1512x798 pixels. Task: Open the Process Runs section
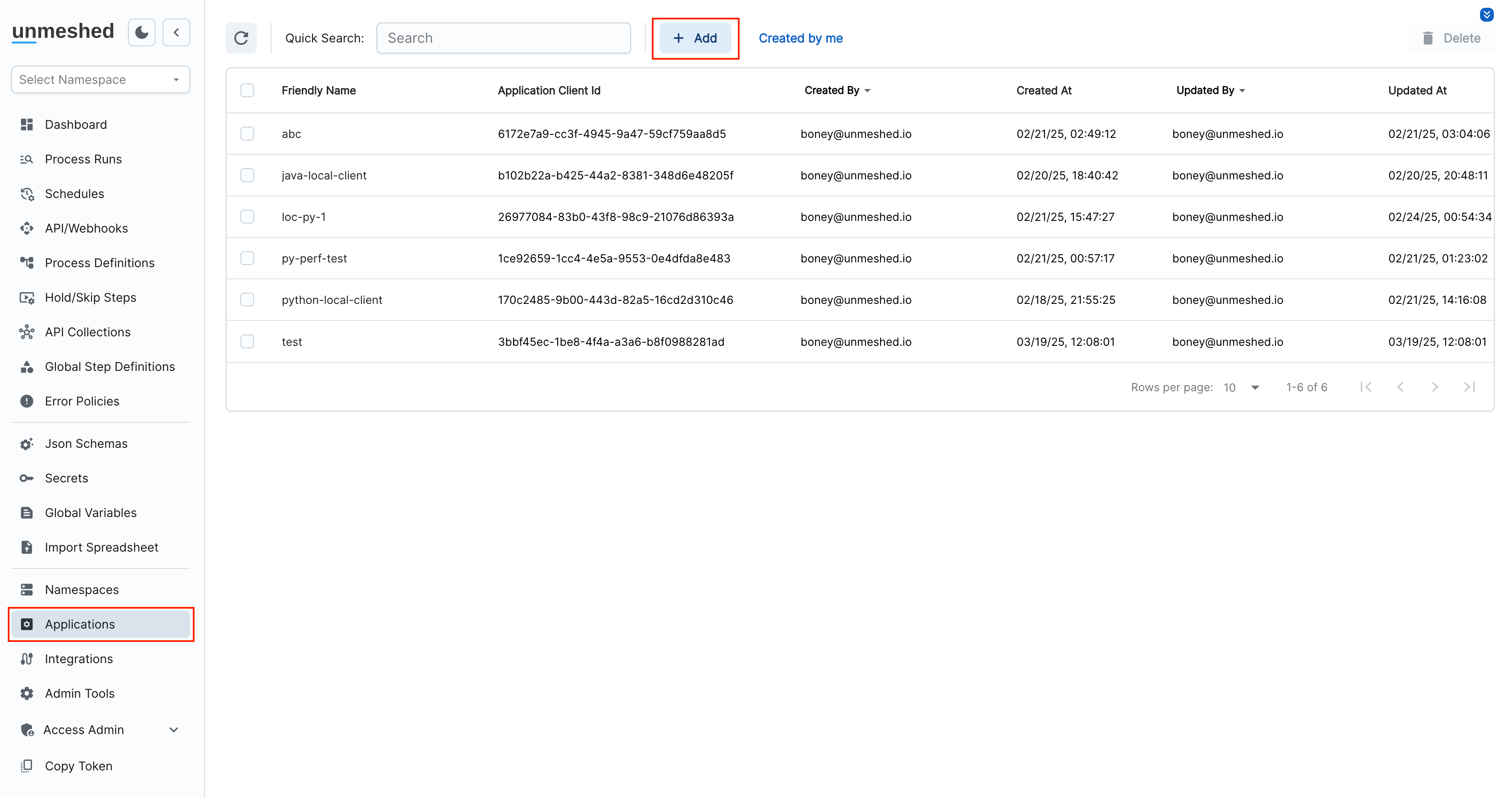(83, 159)
